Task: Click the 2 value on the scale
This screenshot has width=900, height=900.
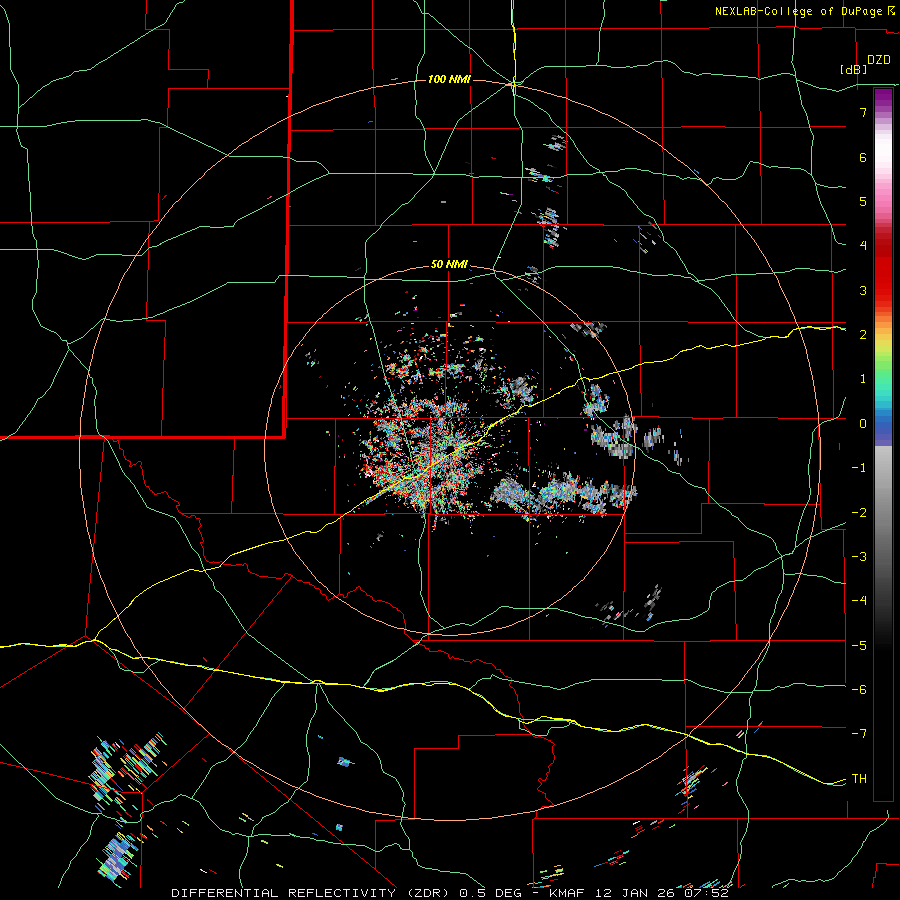Action: click(863, 335)
